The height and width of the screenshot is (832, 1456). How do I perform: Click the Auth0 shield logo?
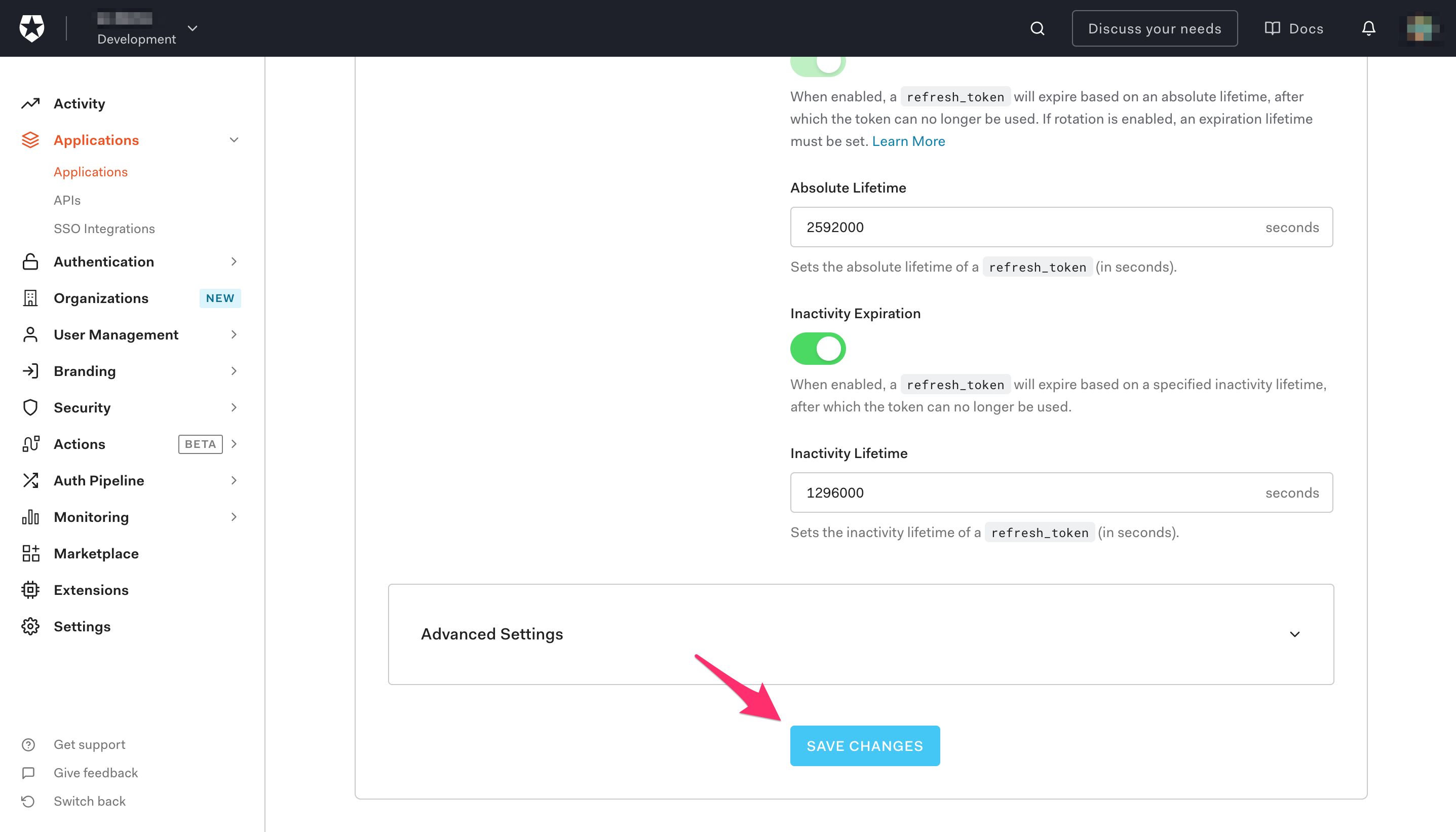(x=31, y=28)
